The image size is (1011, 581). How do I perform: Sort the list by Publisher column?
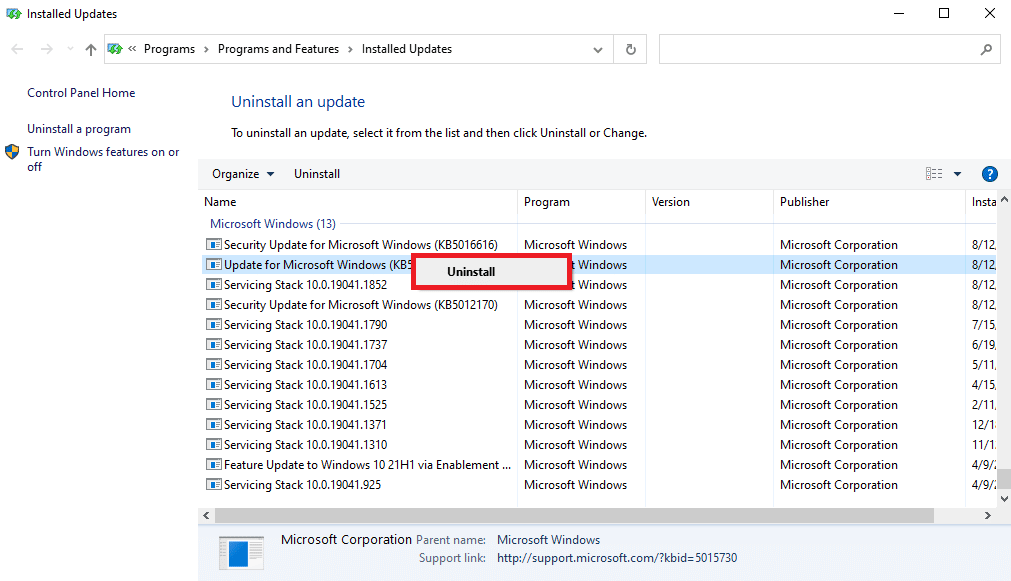pos(805,202)
